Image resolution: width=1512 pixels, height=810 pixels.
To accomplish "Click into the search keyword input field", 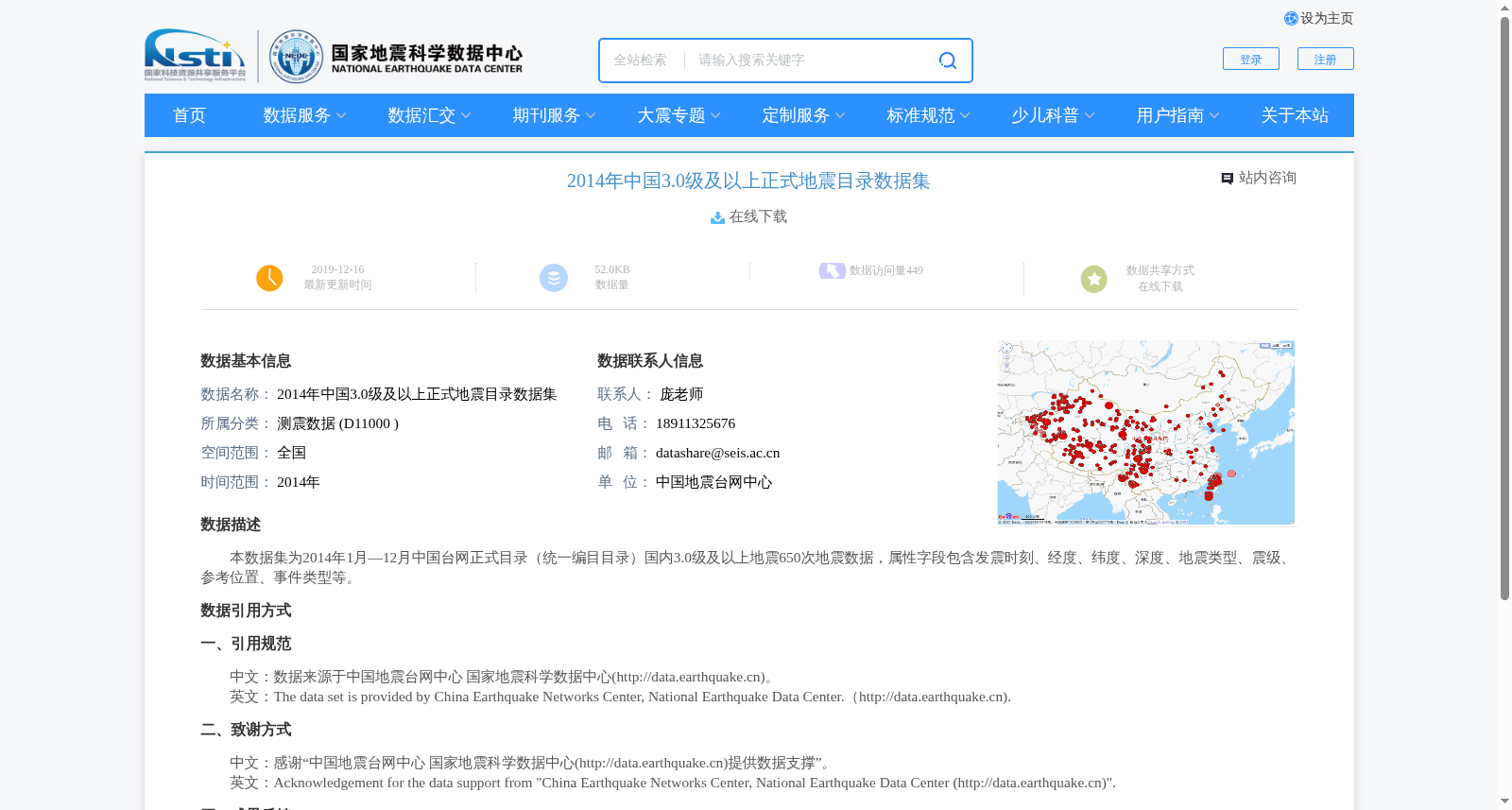I will (x=809, y=60).
